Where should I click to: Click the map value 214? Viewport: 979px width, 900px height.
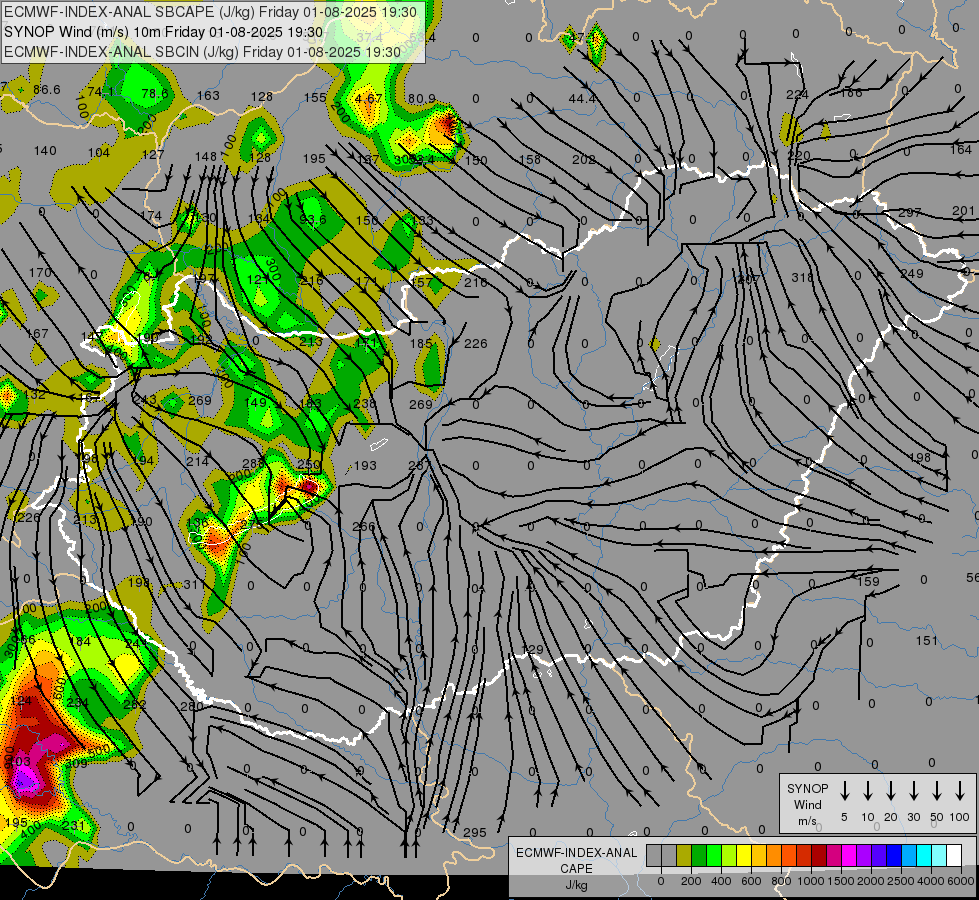(197, 462)
